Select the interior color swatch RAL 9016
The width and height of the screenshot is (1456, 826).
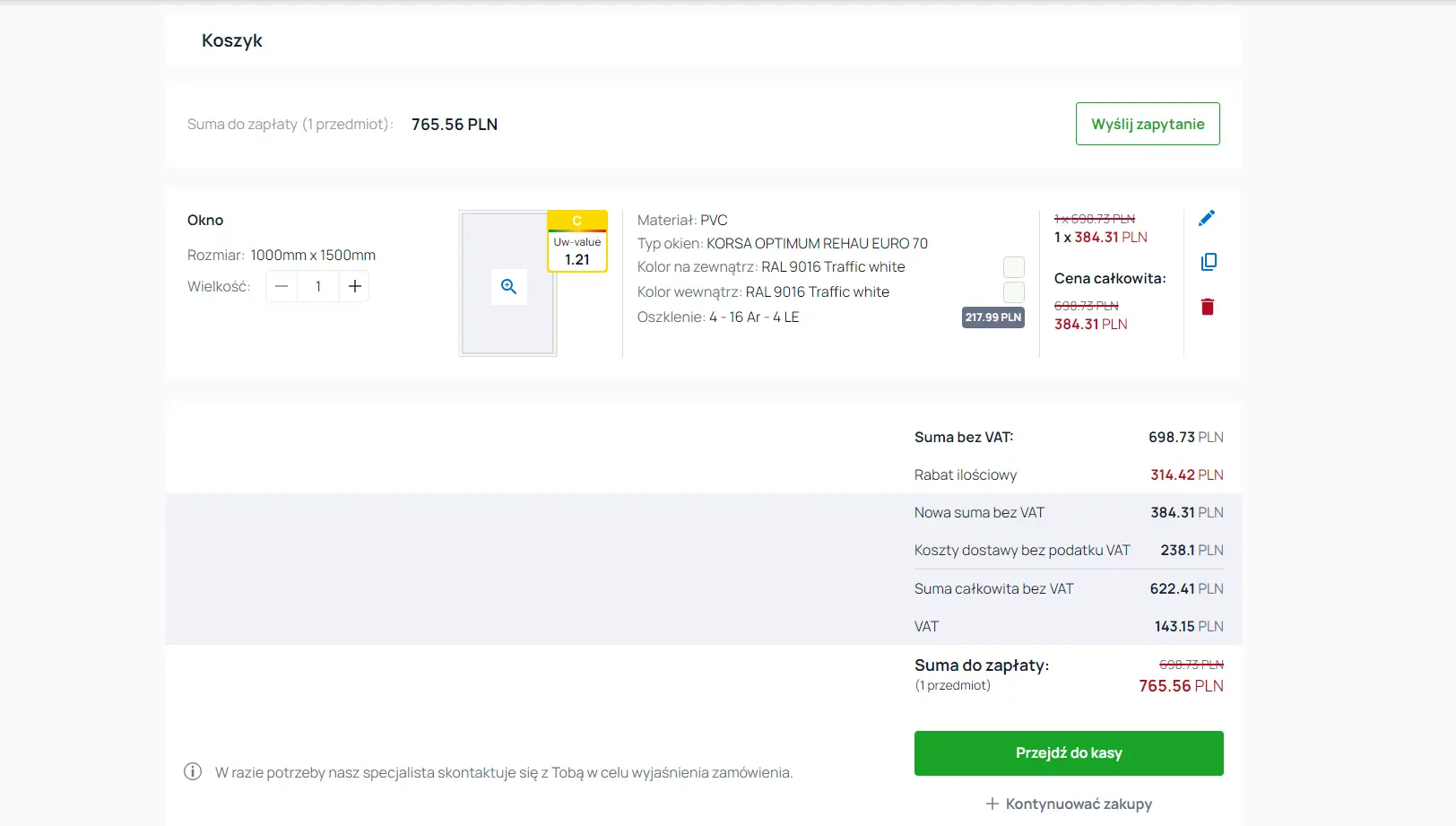tap(1013, 292)
